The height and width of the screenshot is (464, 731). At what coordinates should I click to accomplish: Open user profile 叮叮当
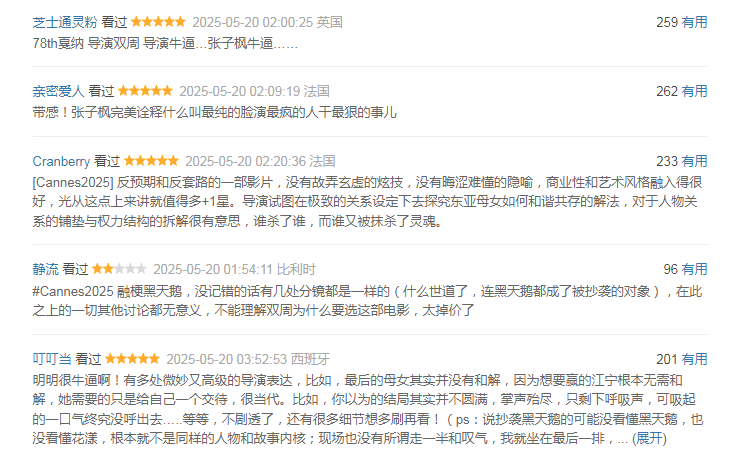coord(52,359)
